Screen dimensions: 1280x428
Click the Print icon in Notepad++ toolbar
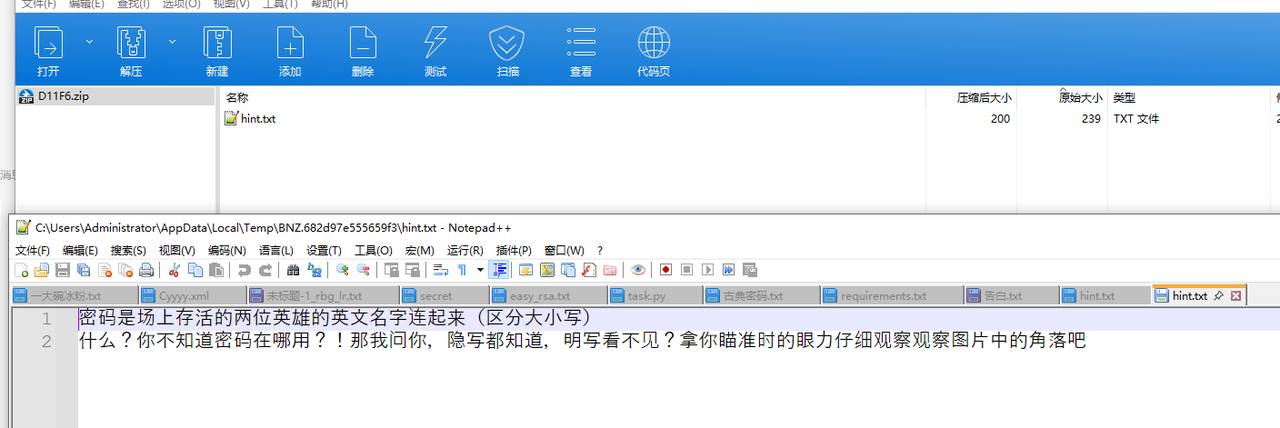(146, 270)
